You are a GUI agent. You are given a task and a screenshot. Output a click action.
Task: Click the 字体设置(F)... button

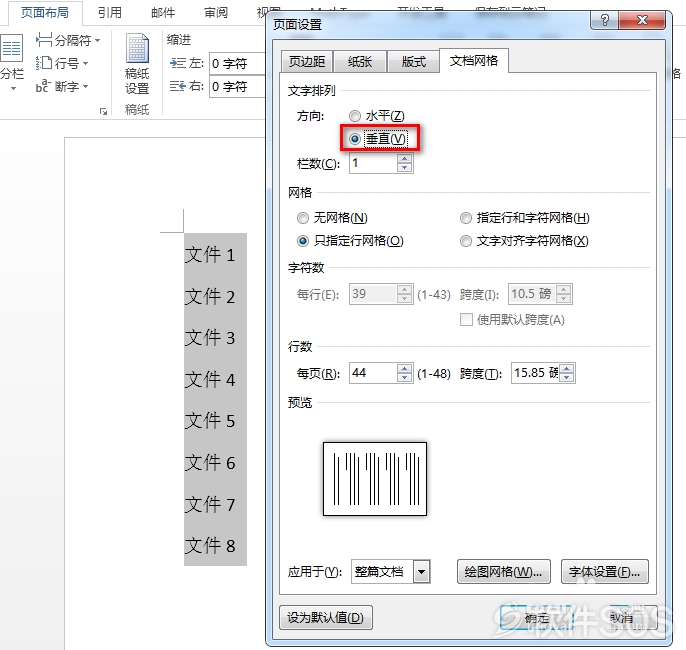[x=605, y=571]
